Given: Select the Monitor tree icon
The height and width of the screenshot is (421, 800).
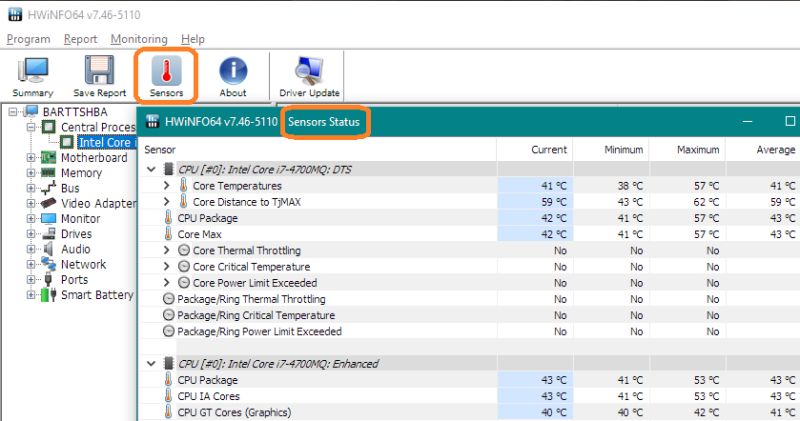Looking at the screenshot, I should point(48,218).
